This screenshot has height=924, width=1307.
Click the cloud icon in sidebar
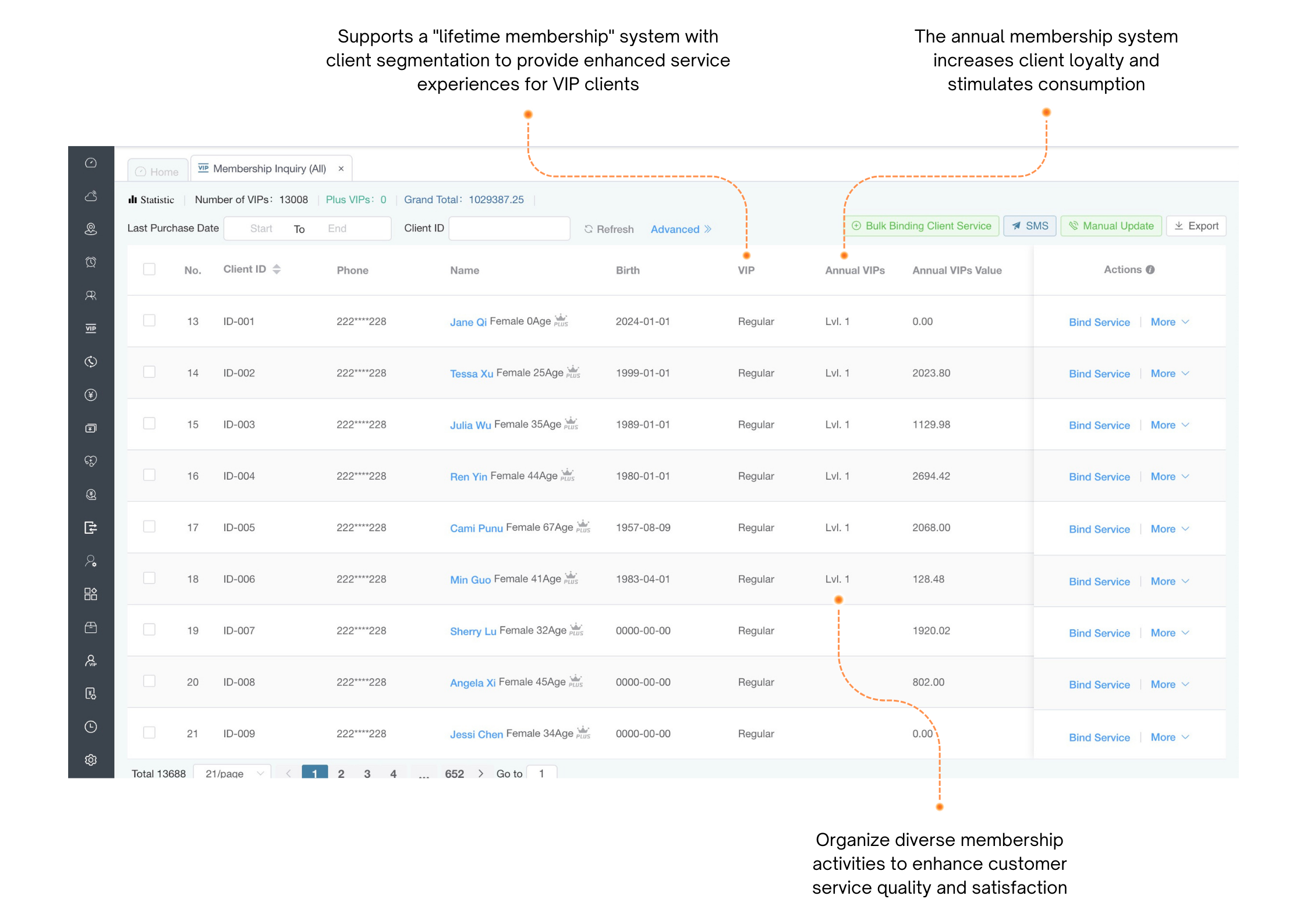point(91,196)
